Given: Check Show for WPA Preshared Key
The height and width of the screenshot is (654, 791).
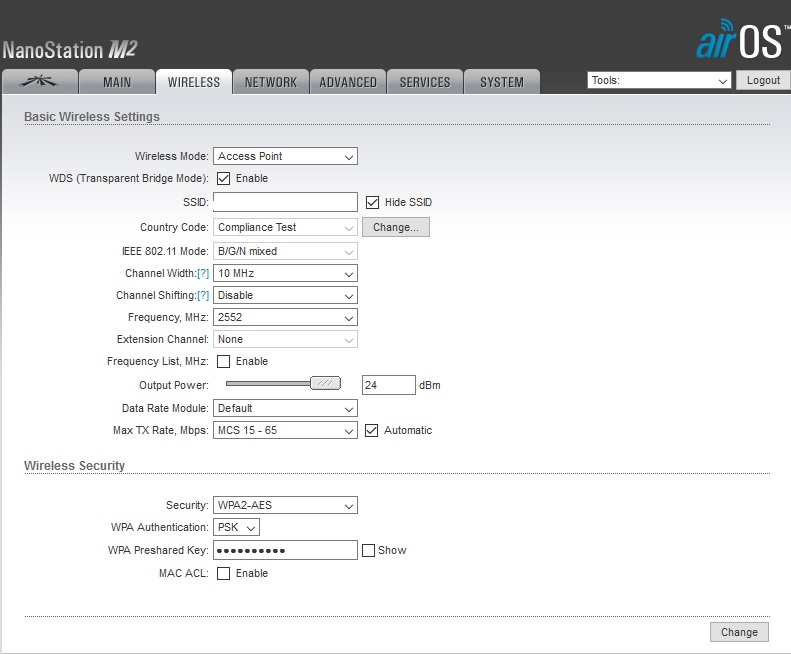Looking at the screenshot, I should (368, 550).
